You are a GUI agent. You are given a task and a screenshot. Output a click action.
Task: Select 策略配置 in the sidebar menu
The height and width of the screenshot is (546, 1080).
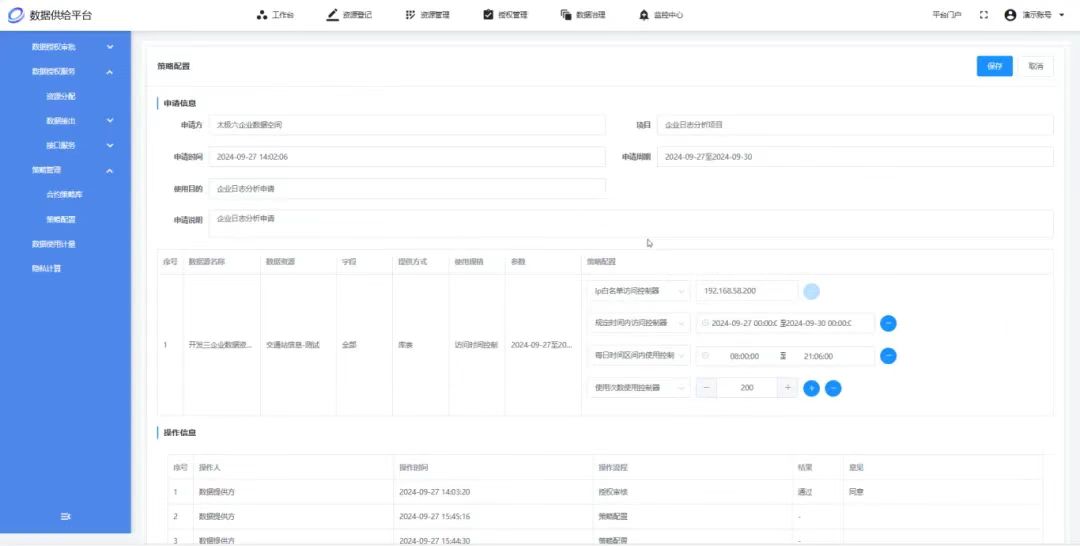click(61, 220)
